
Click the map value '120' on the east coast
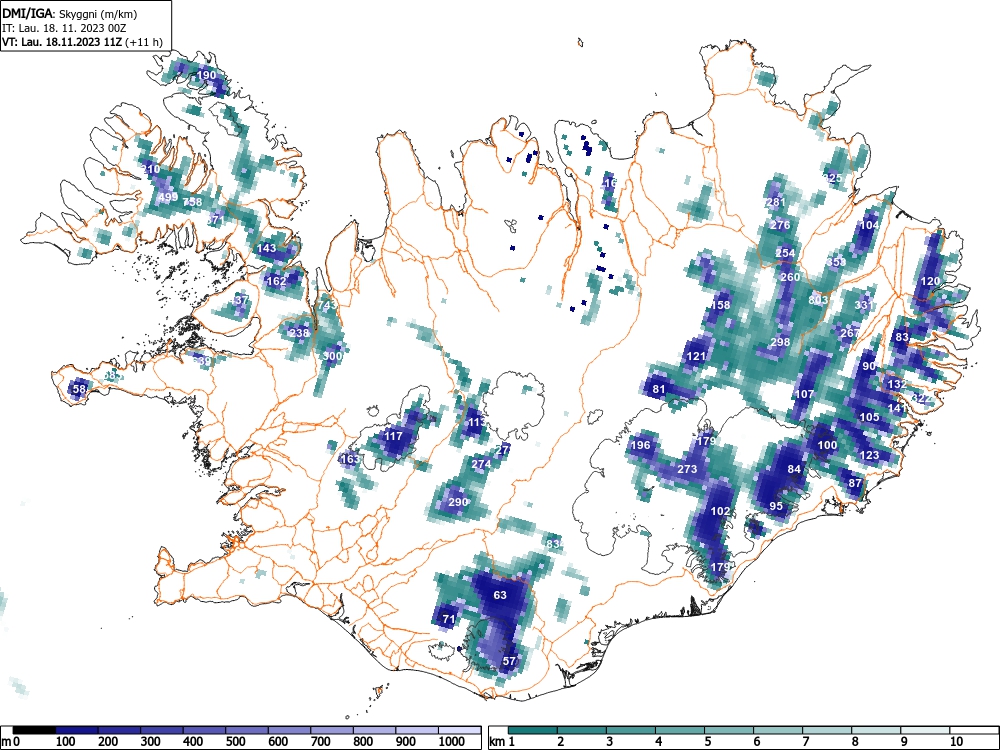pos(930,281)
